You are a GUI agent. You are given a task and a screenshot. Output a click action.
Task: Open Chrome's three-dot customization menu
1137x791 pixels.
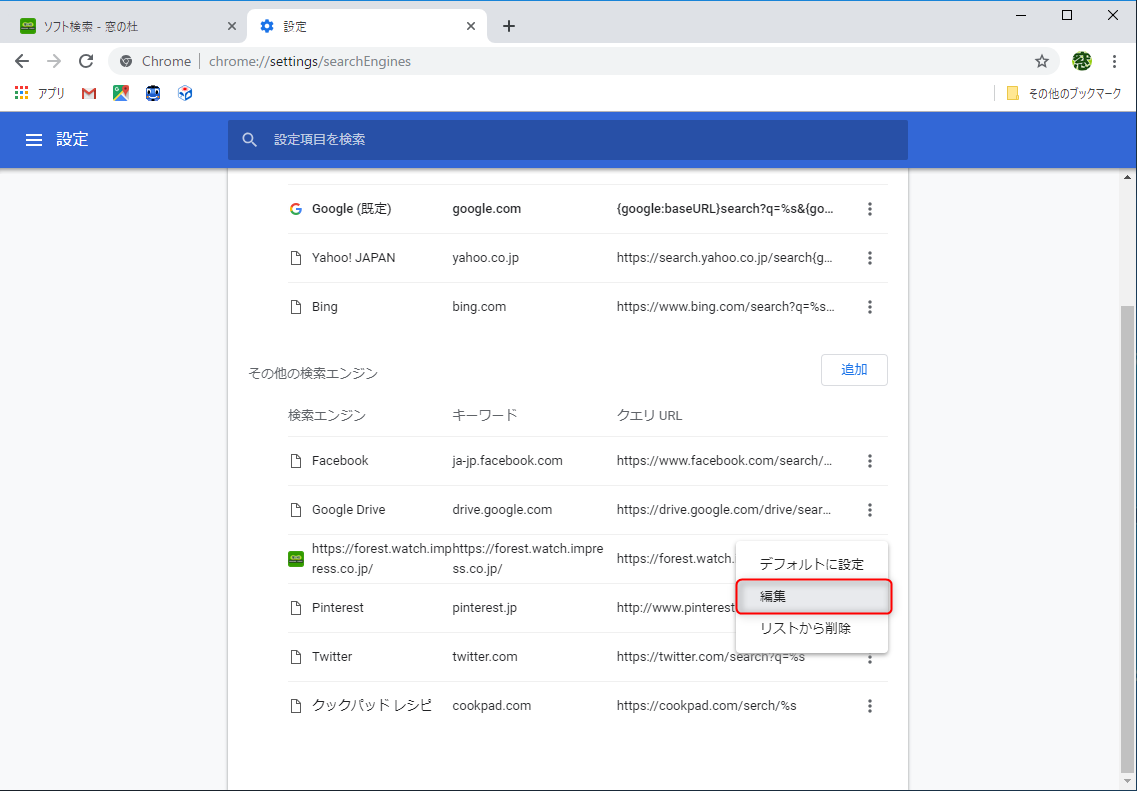(1115, 61)
